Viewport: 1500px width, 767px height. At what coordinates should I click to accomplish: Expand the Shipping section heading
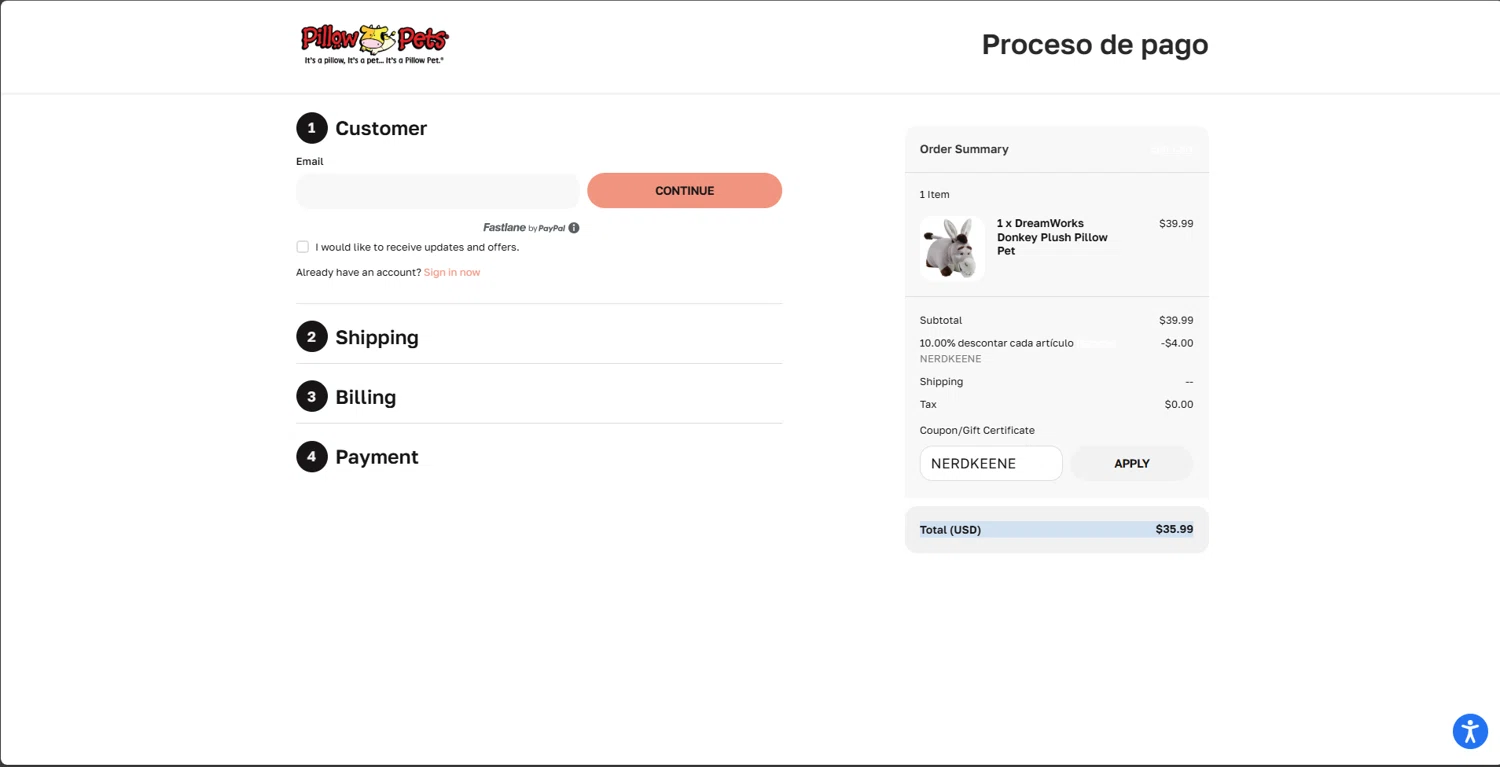[x=377, y=337]
